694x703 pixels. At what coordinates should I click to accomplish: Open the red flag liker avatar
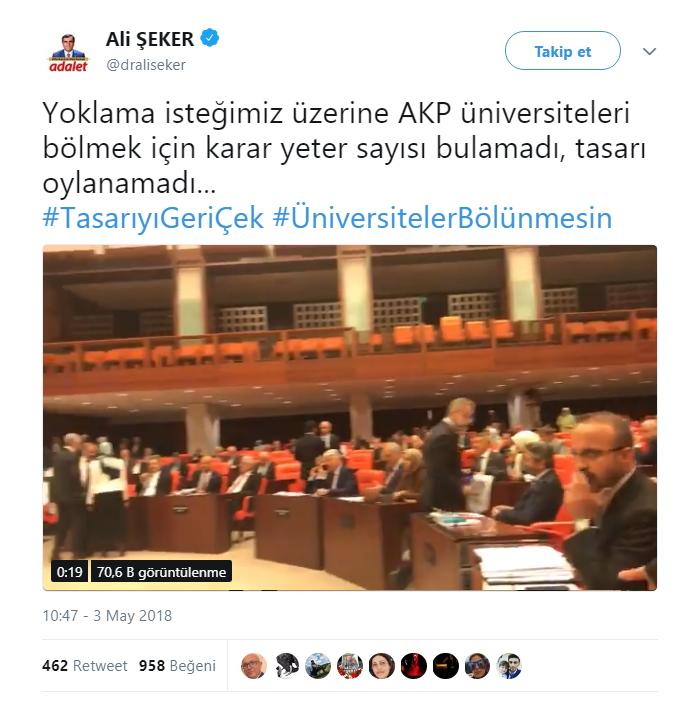(413, 665)
